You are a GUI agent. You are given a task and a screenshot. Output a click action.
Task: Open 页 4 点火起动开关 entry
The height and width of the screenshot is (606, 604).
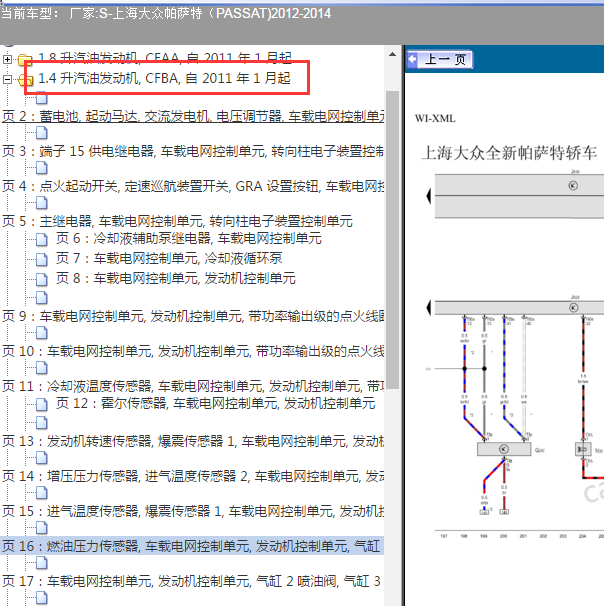[x=193, y=186]
